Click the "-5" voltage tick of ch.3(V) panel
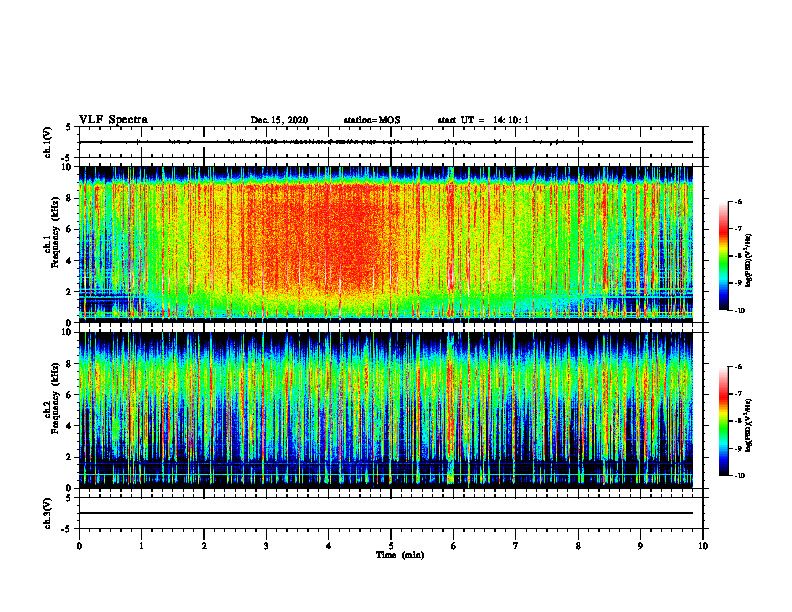 [x=68, y=529]
